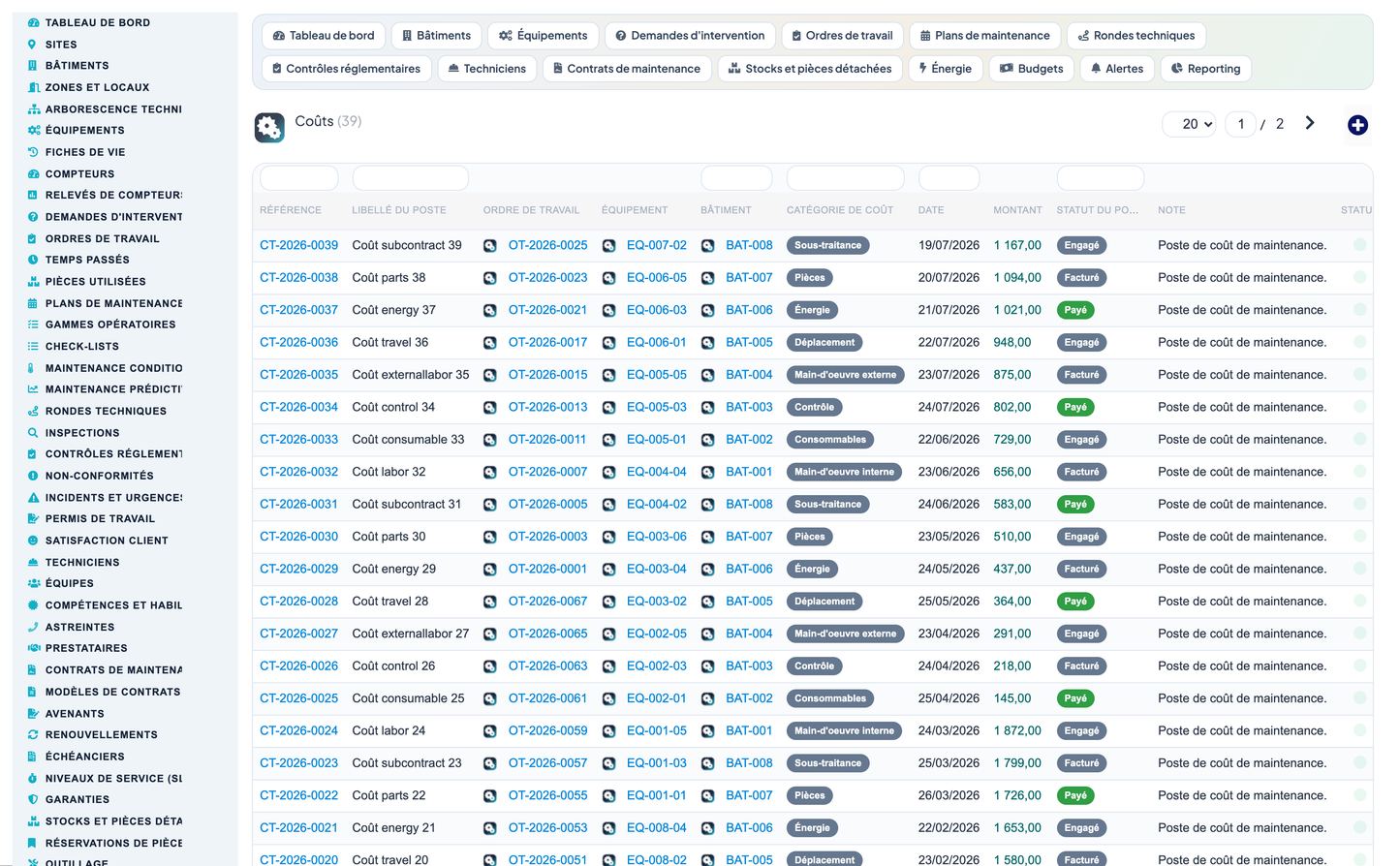The image size is (1400, 866).
Task: Click work order icon beside OT-2026-0021
Action: [490, 310]
